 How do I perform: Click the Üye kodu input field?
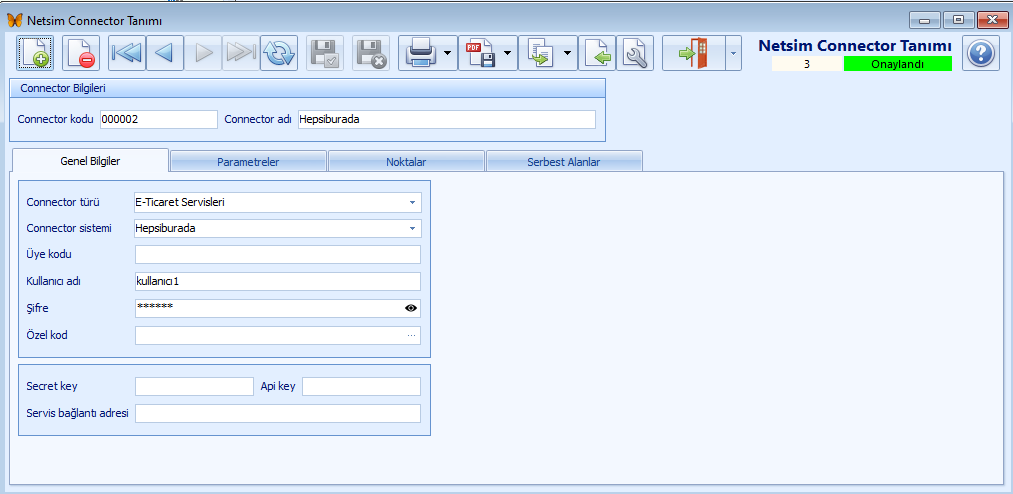click(278, 254)
